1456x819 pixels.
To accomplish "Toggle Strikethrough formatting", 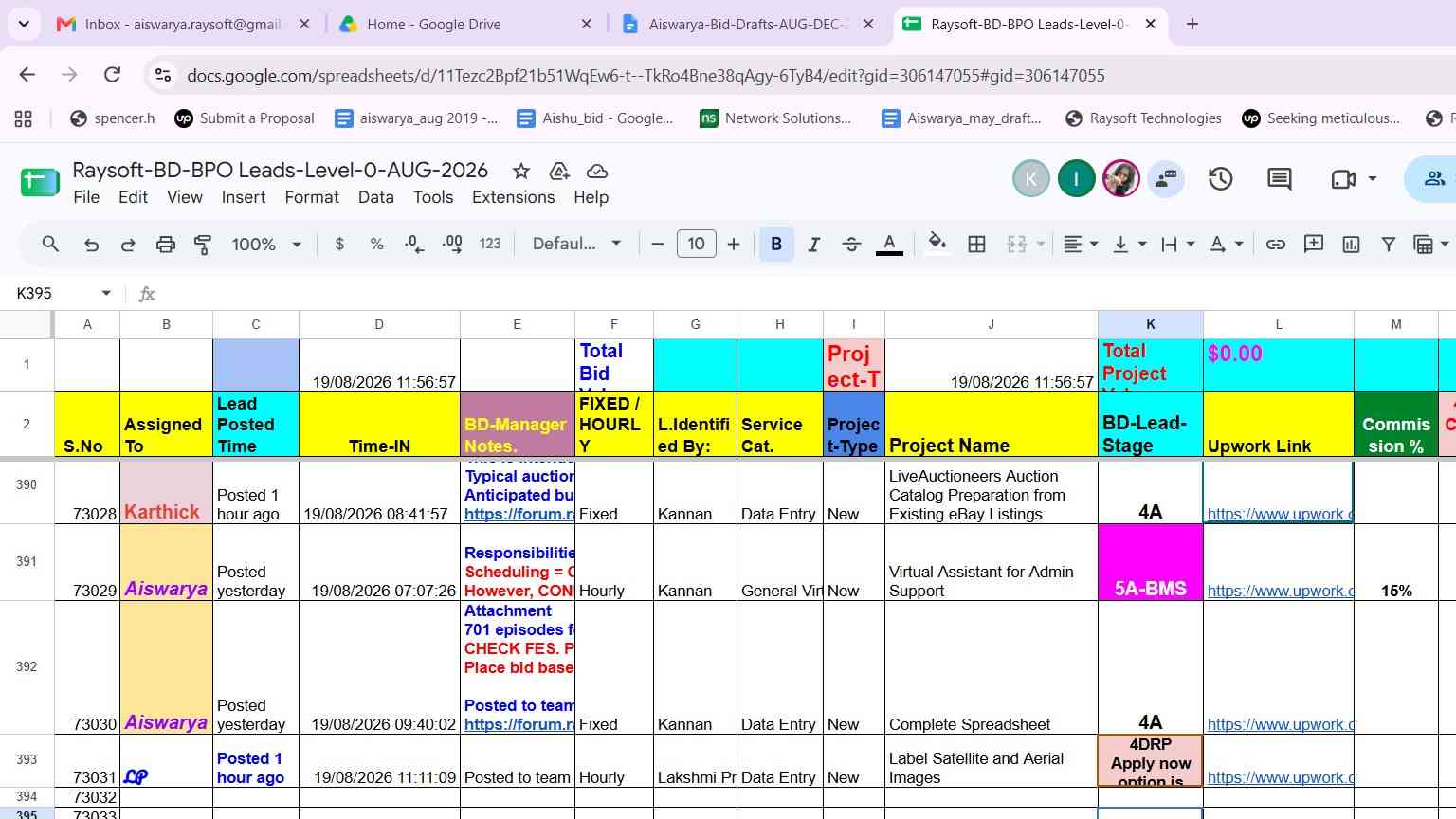I will click(x=851, y=245).
